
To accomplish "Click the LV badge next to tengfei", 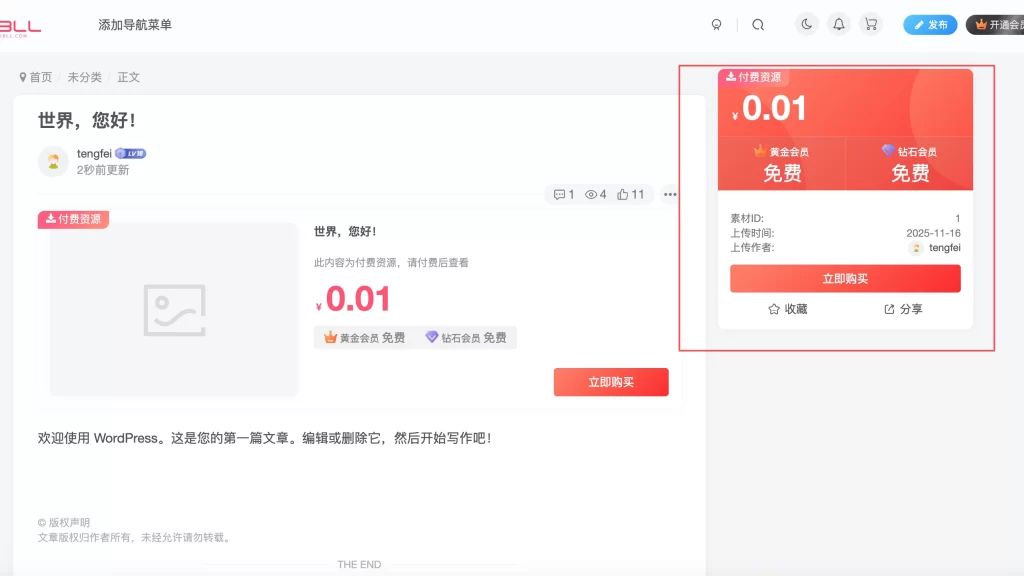I will click(131, 153).
